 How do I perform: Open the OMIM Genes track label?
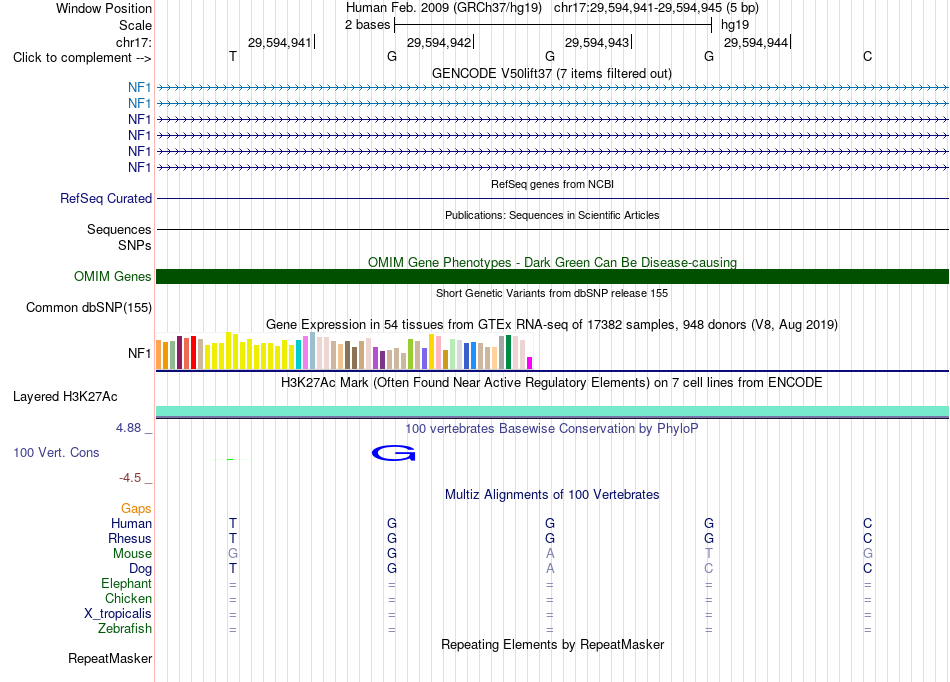coord(112,277)
